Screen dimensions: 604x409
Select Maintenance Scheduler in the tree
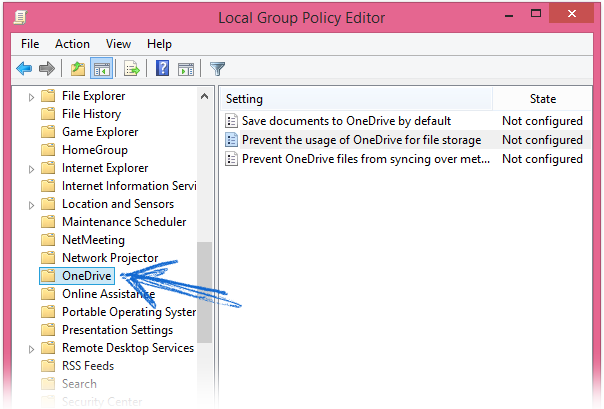124,222
